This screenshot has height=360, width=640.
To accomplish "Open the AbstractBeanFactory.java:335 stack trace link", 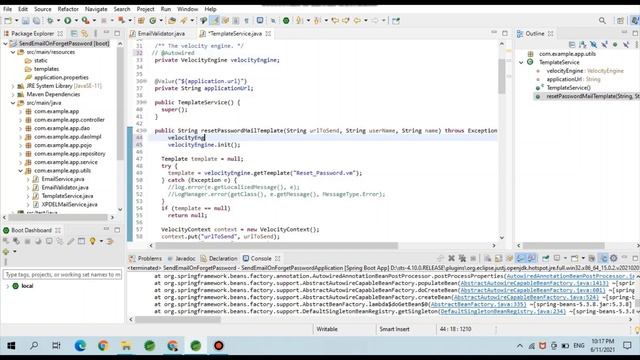I will (478, 304).
